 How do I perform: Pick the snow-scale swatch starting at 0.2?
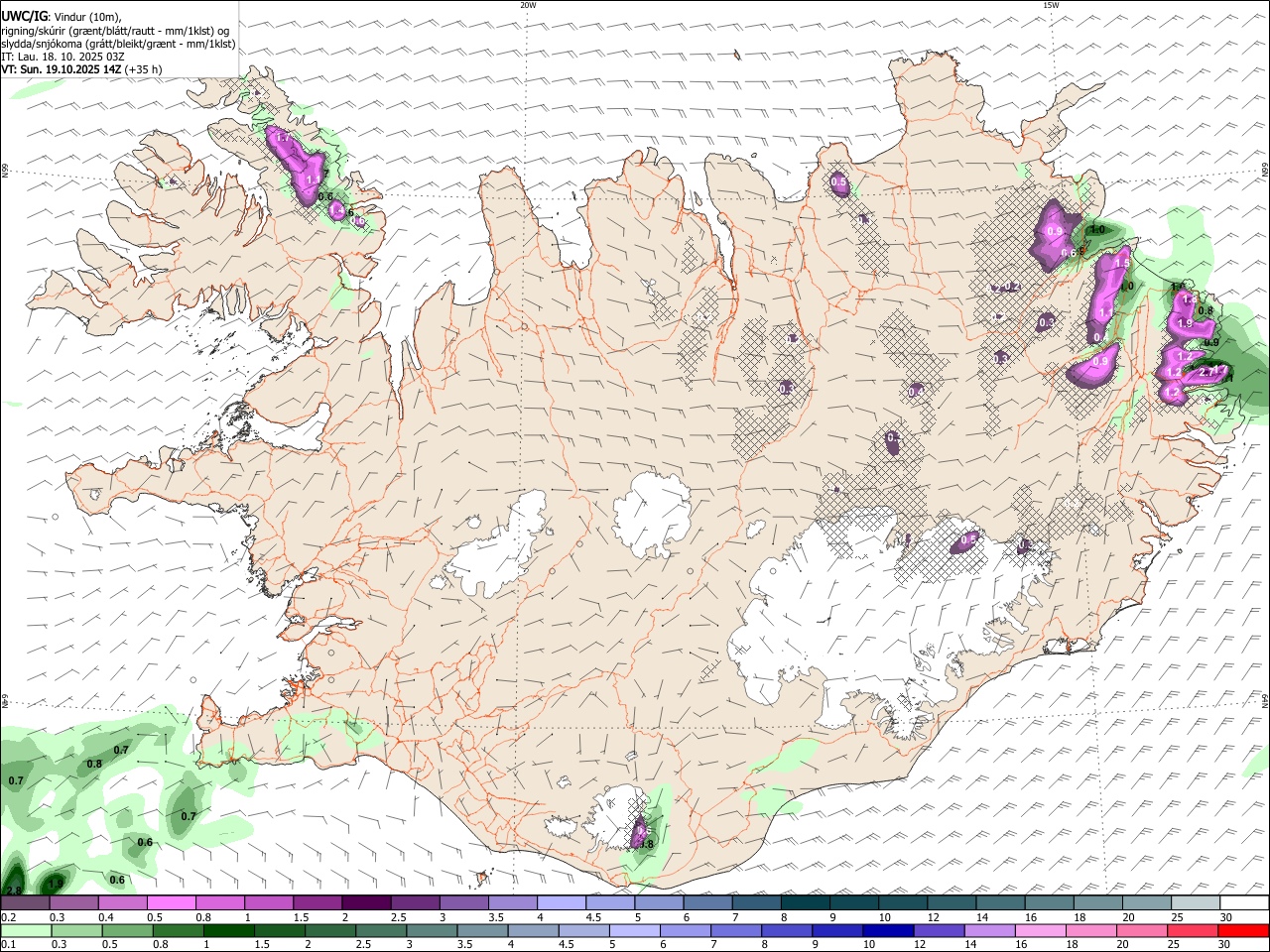tap(25, 903)
